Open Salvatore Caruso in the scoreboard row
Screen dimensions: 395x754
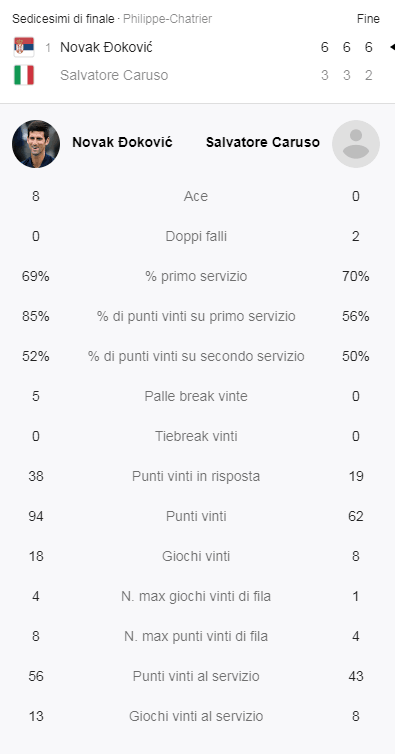(114, 75)
